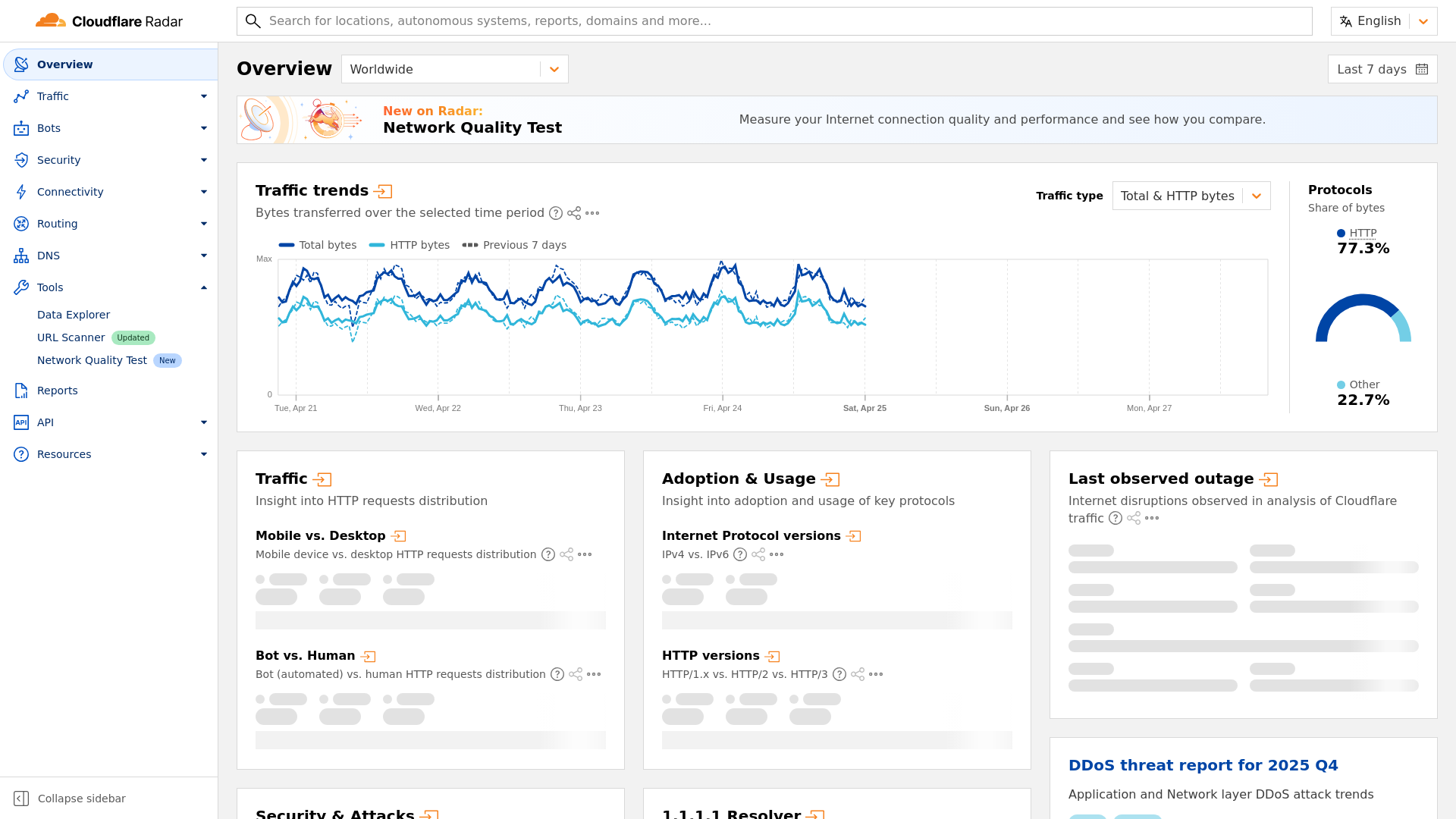Toggle Total bytes series in chart legend
Image resolution: width=1456 pixels, height=819 pixels.
(318, 245)
